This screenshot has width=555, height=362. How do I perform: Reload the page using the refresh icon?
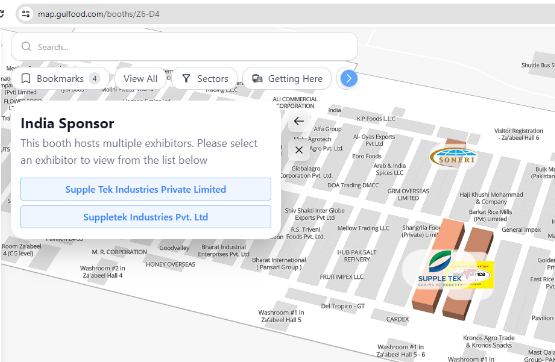[2, 14]
